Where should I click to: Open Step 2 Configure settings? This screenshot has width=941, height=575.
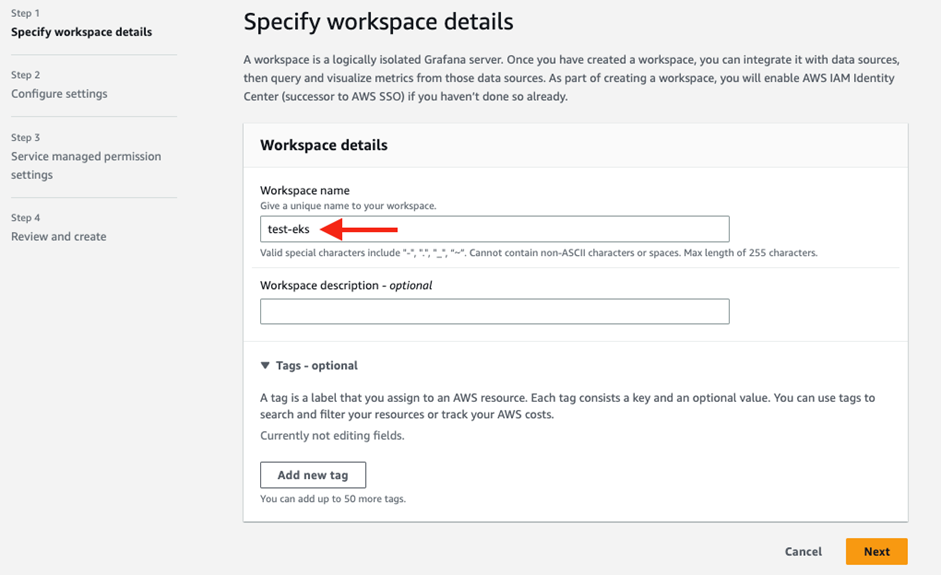[59, 94]
